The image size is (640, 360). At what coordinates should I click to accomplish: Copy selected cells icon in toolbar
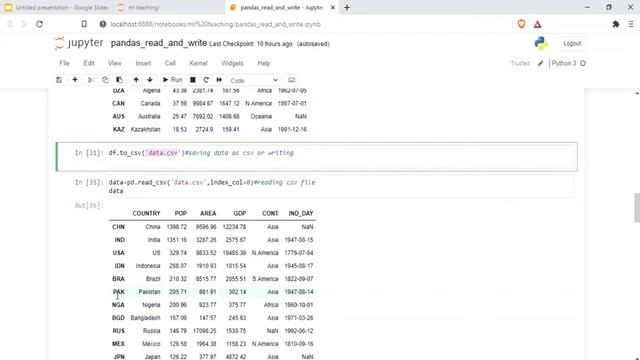pos(105,80)
